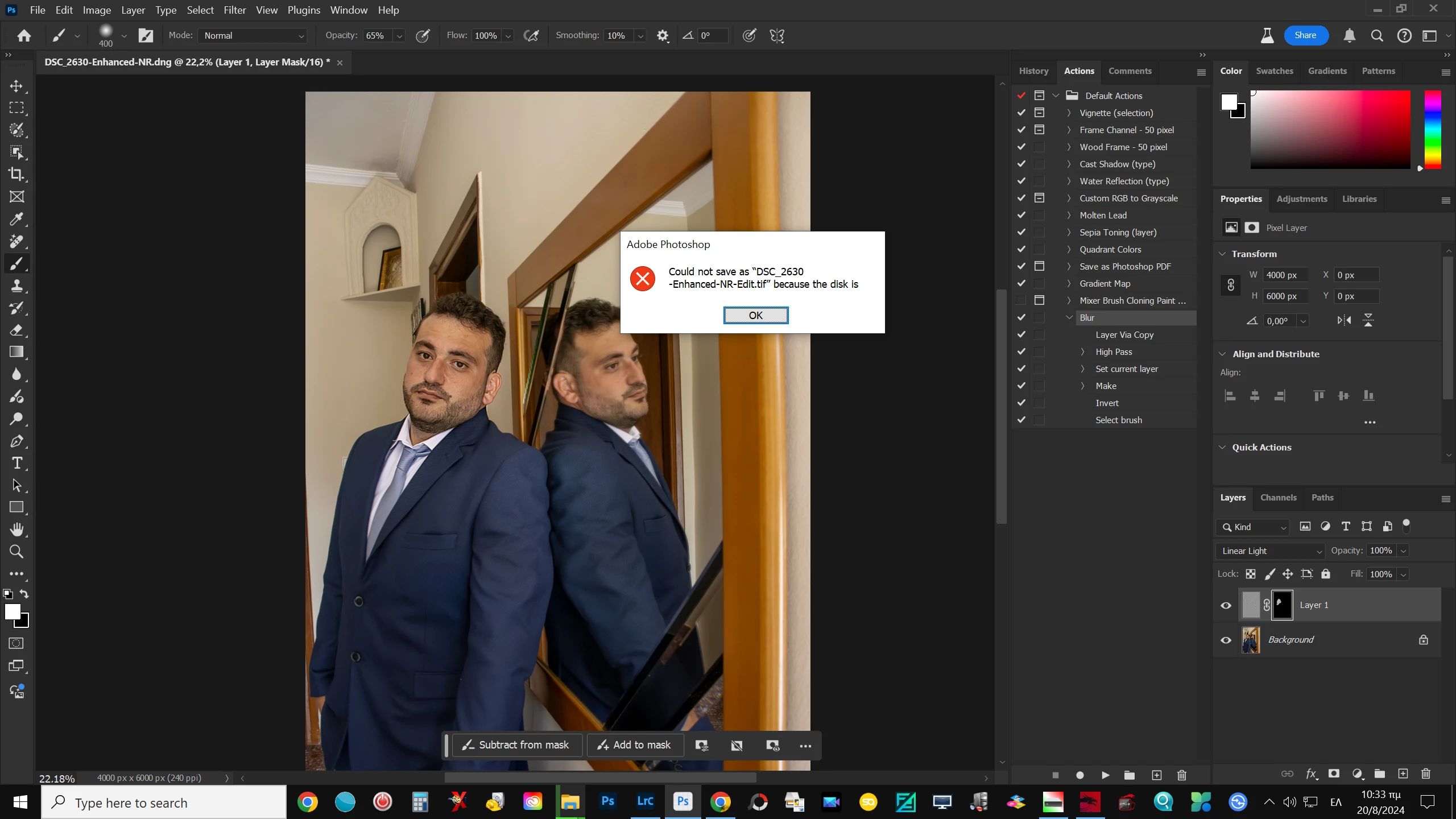Screen dimensions: 1456x819
Task: Open brush Mode dropdown
Action: pyautogui.click(x=253, y=35)
